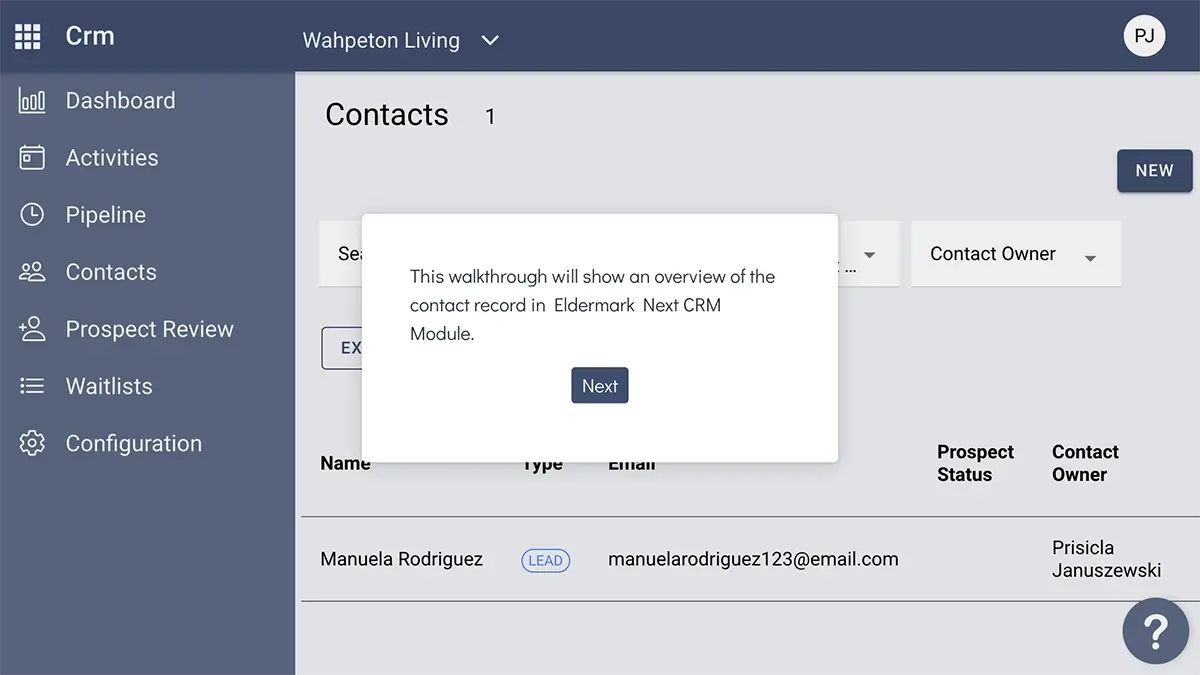Click the Waitlists list icon
Image resolution: width=1200 pixels, height=675 pixels.
pyautogui.click(x=32, y=386)
